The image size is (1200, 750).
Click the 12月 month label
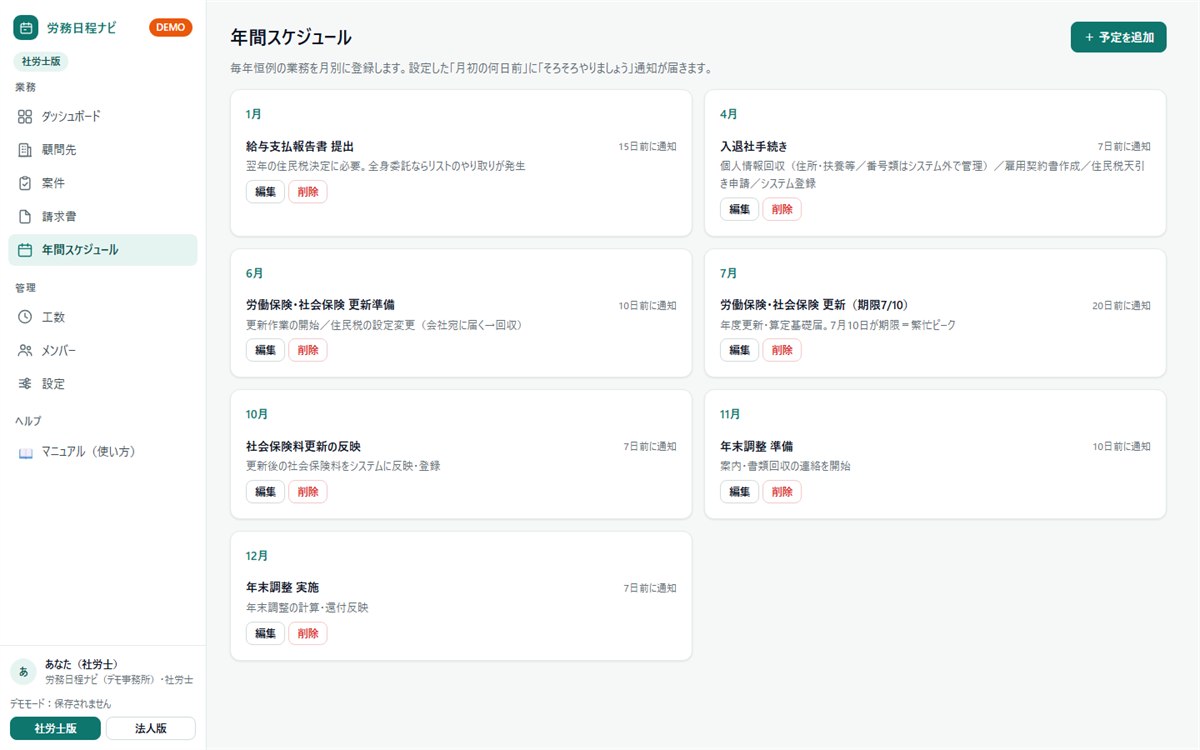tap(257, 556)
